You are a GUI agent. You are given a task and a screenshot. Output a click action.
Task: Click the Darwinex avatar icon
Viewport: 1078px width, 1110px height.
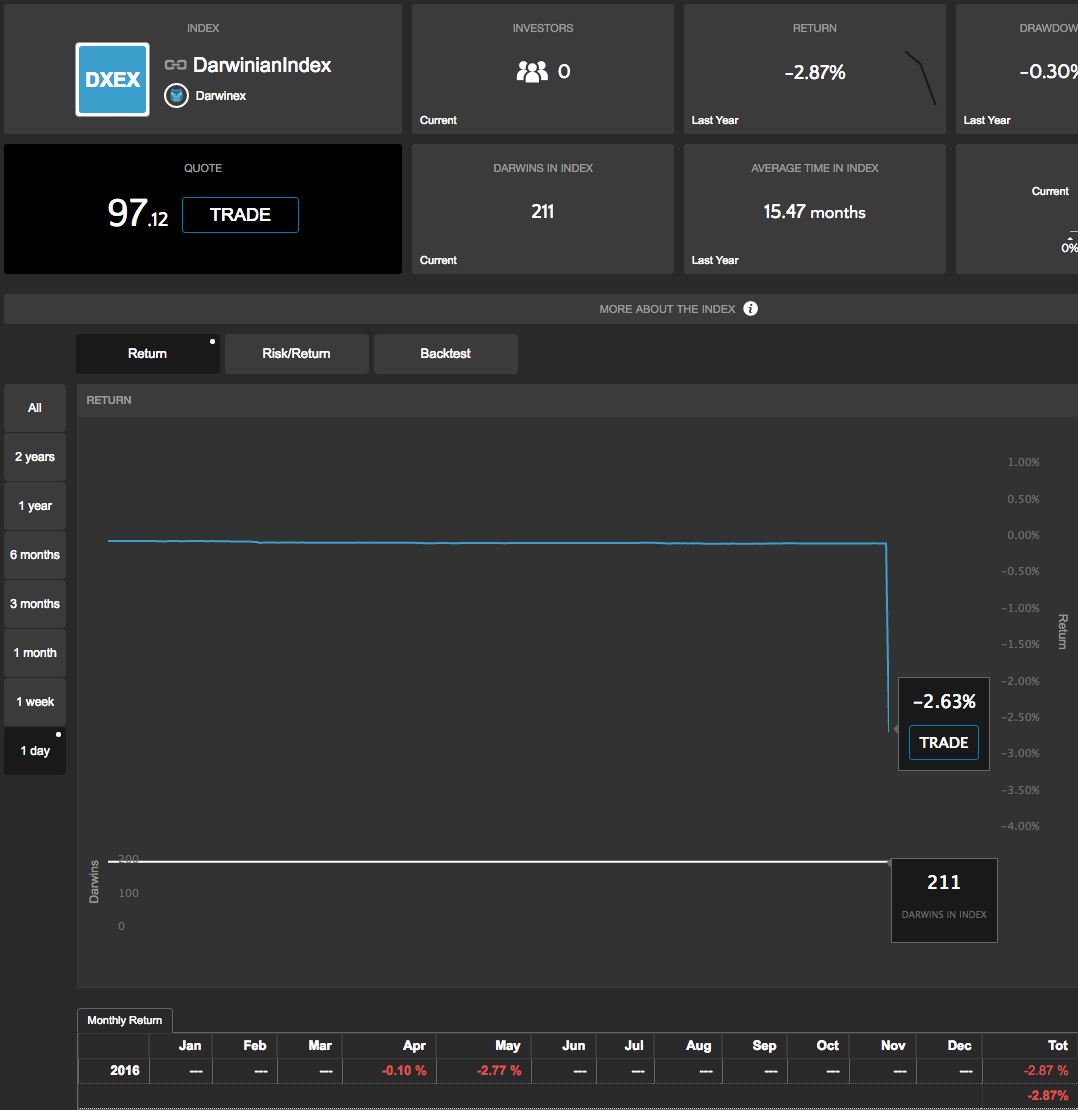pyautogui.click(x=176, y=96)
